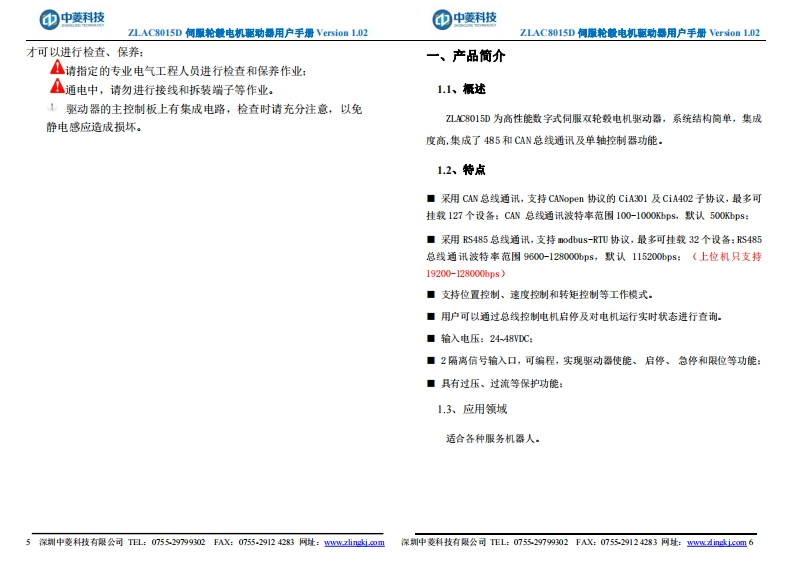Click the bullet square before 采用 CAN 总线通讯
793x561 pixels.
[x=431, y=198]
